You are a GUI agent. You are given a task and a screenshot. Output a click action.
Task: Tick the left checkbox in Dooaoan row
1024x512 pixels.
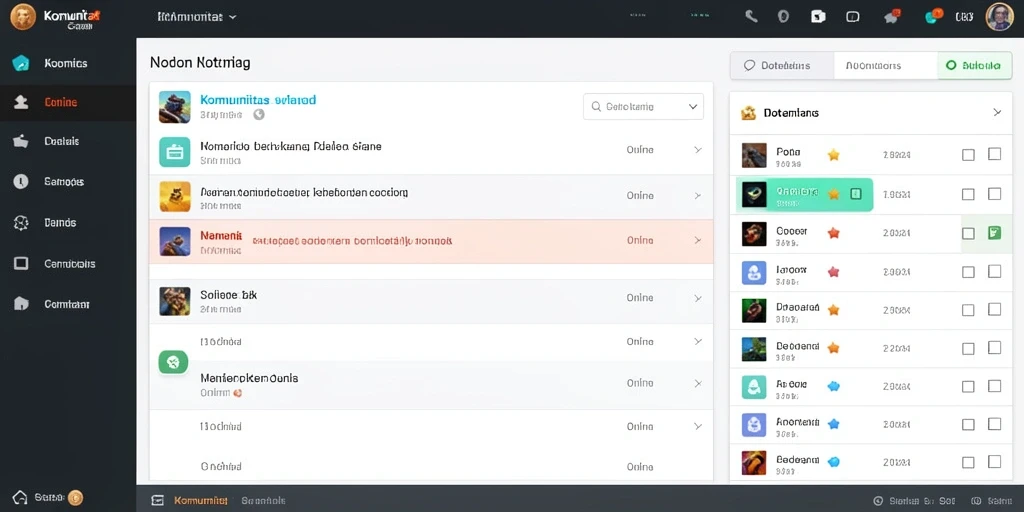click(x=968, y=310)
